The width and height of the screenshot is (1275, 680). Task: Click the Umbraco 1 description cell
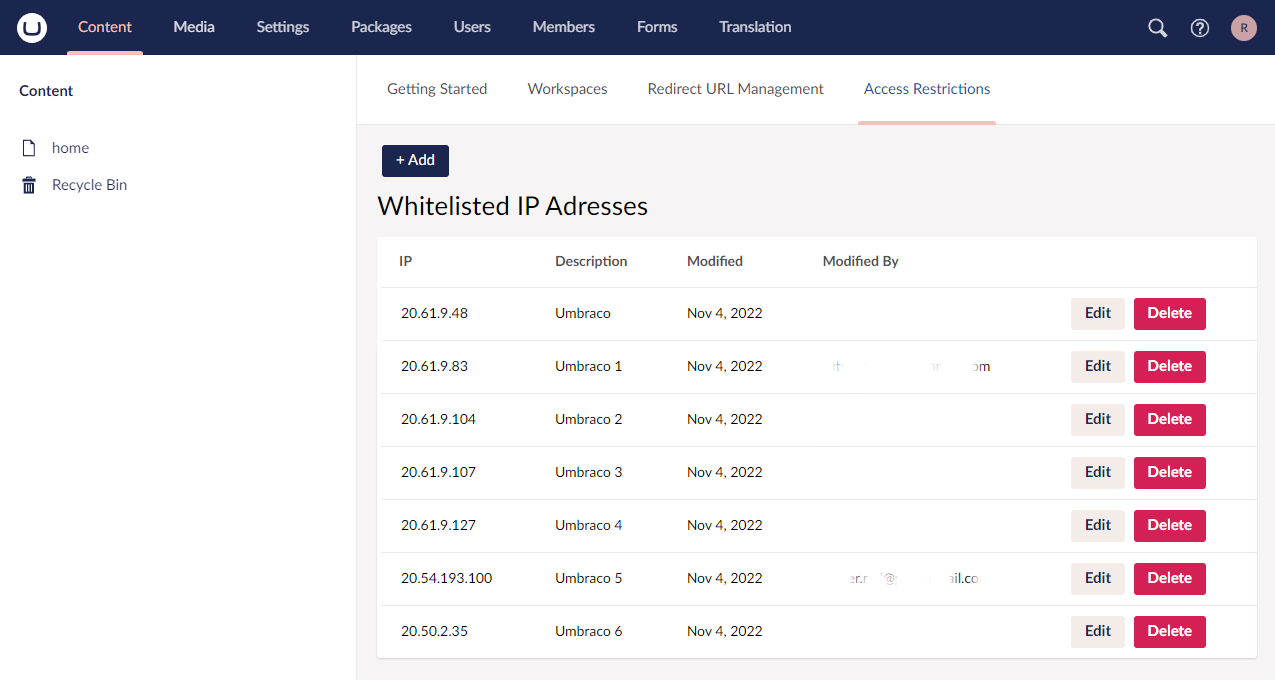pos(589,366)
